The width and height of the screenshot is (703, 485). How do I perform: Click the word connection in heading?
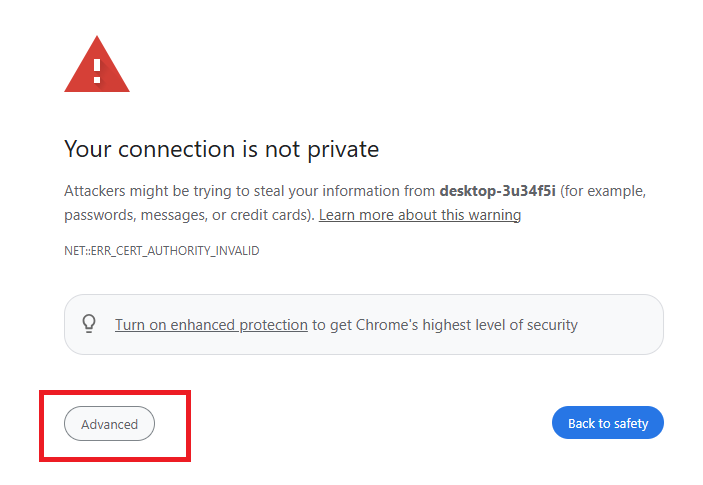176,150
